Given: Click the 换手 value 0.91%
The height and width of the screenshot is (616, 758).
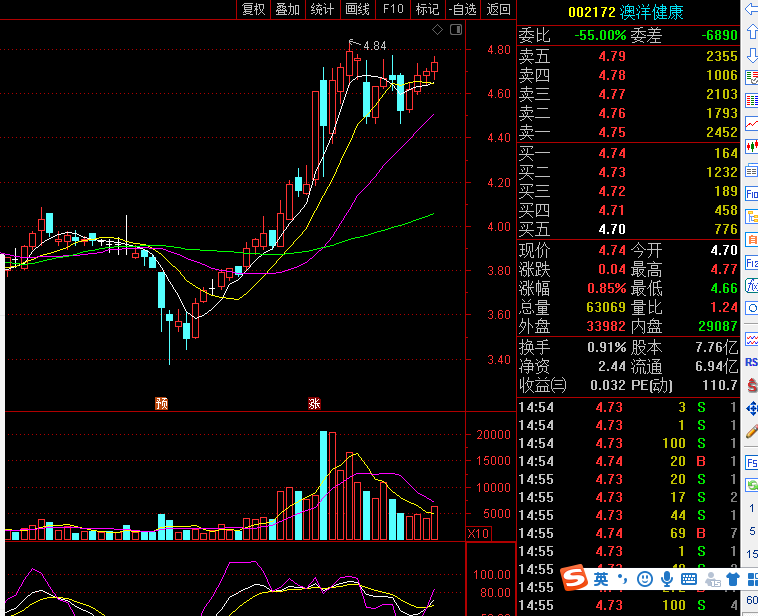Looking at the screenshot, I should 607,347.
